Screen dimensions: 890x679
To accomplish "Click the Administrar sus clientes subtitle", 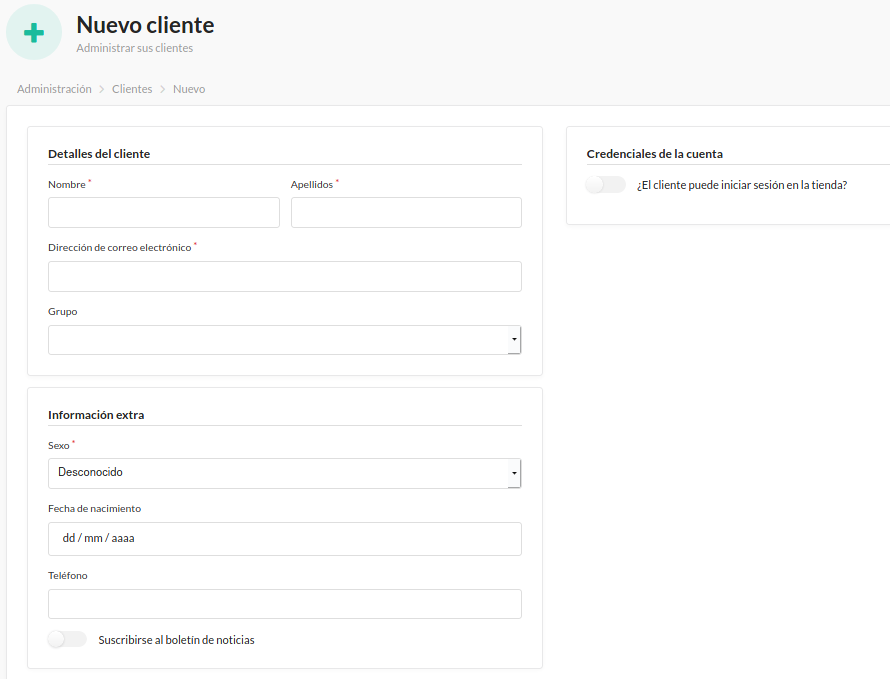I will click(x=135, y=48).
